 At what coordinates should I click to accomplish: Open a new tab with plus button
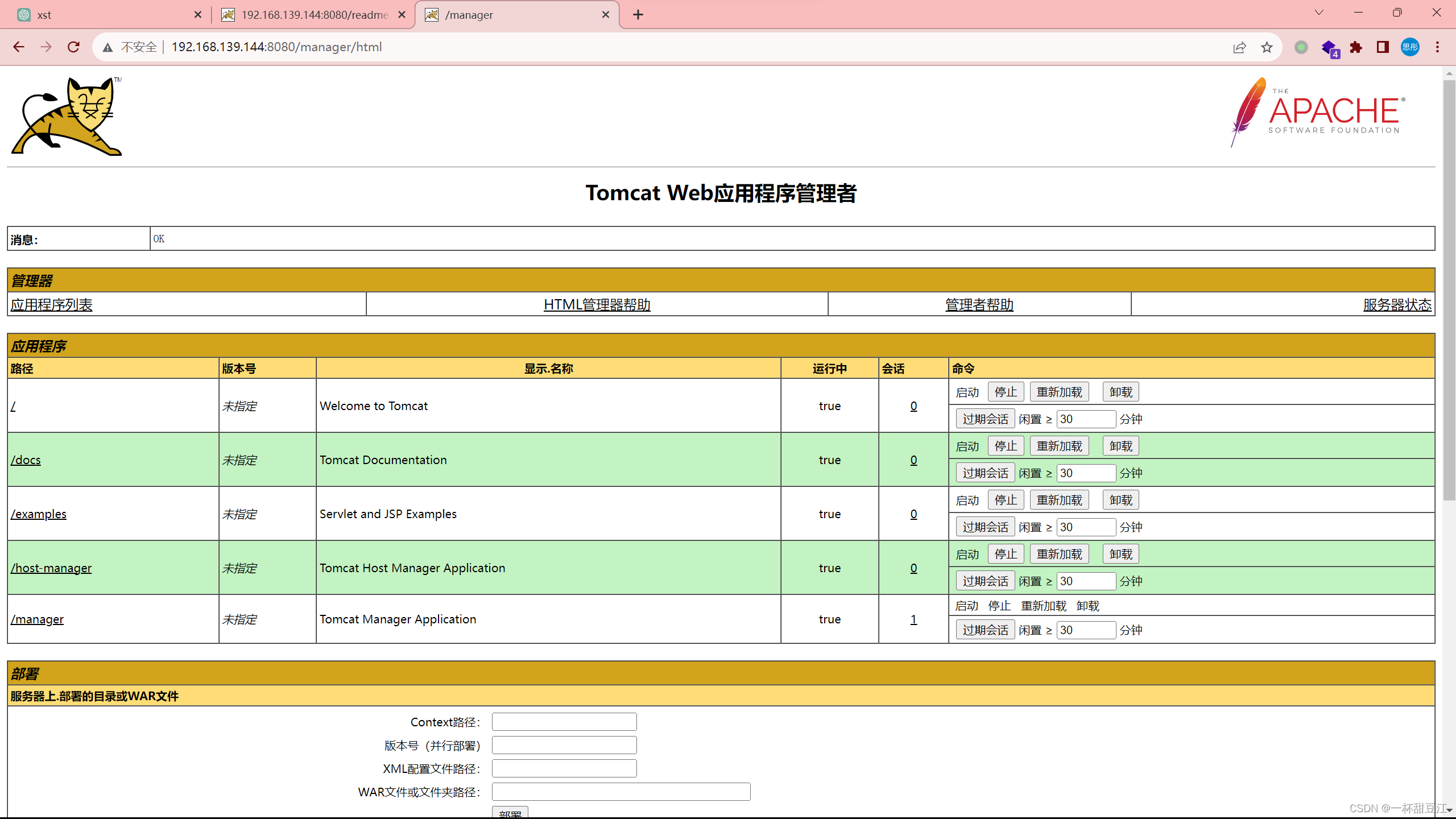point(638,15)
